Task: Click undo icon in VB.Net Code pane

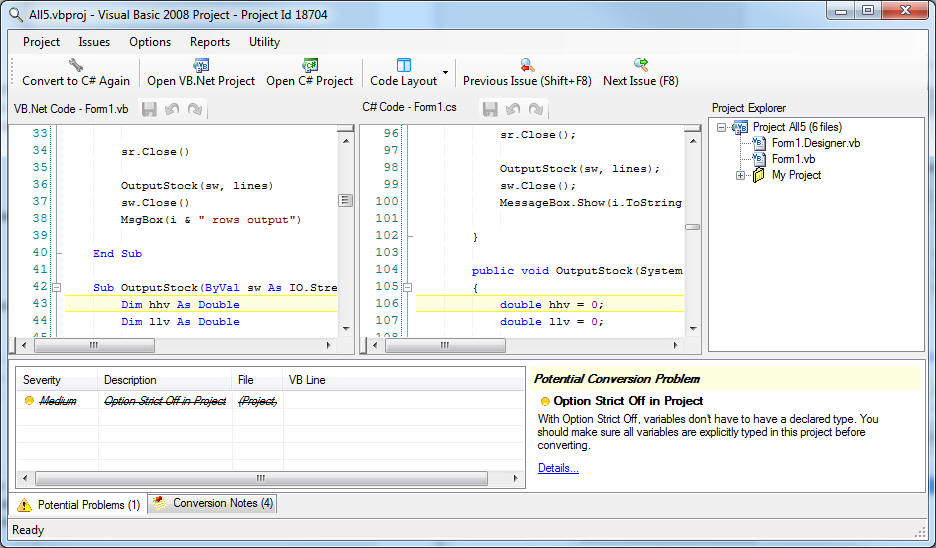Action: pos(172,109)
